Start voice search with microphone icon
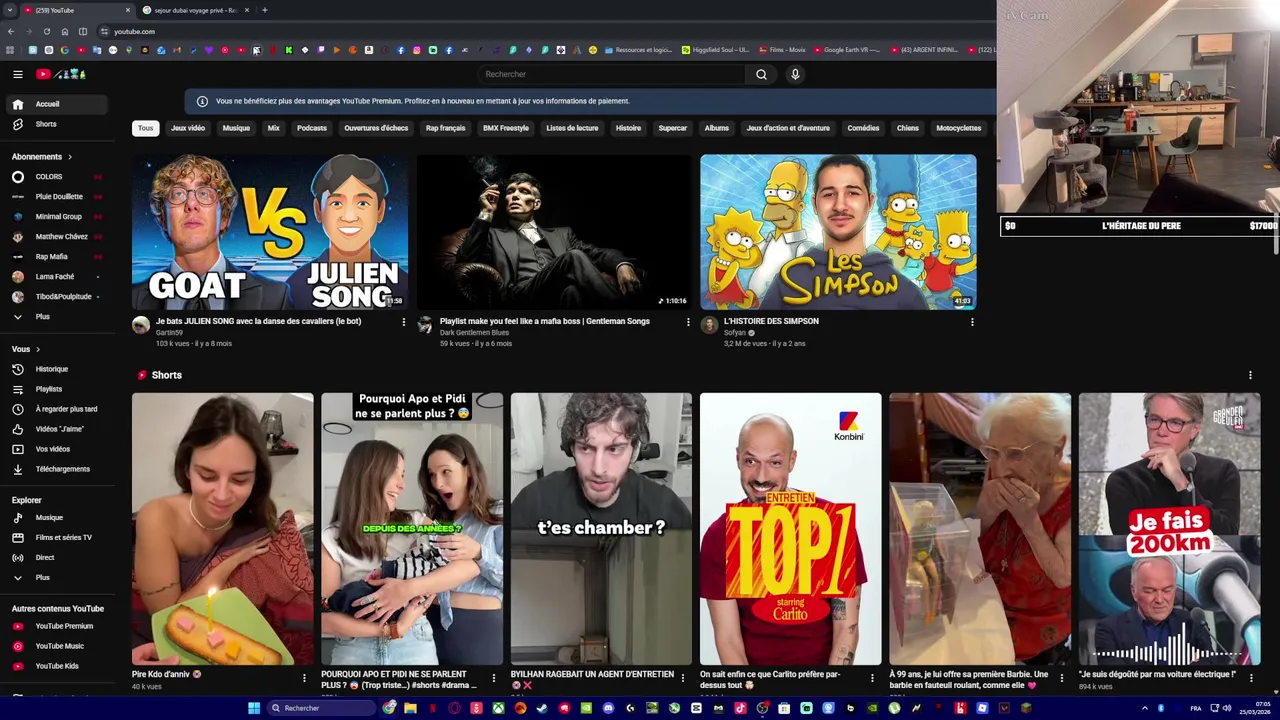 point(795,74)
